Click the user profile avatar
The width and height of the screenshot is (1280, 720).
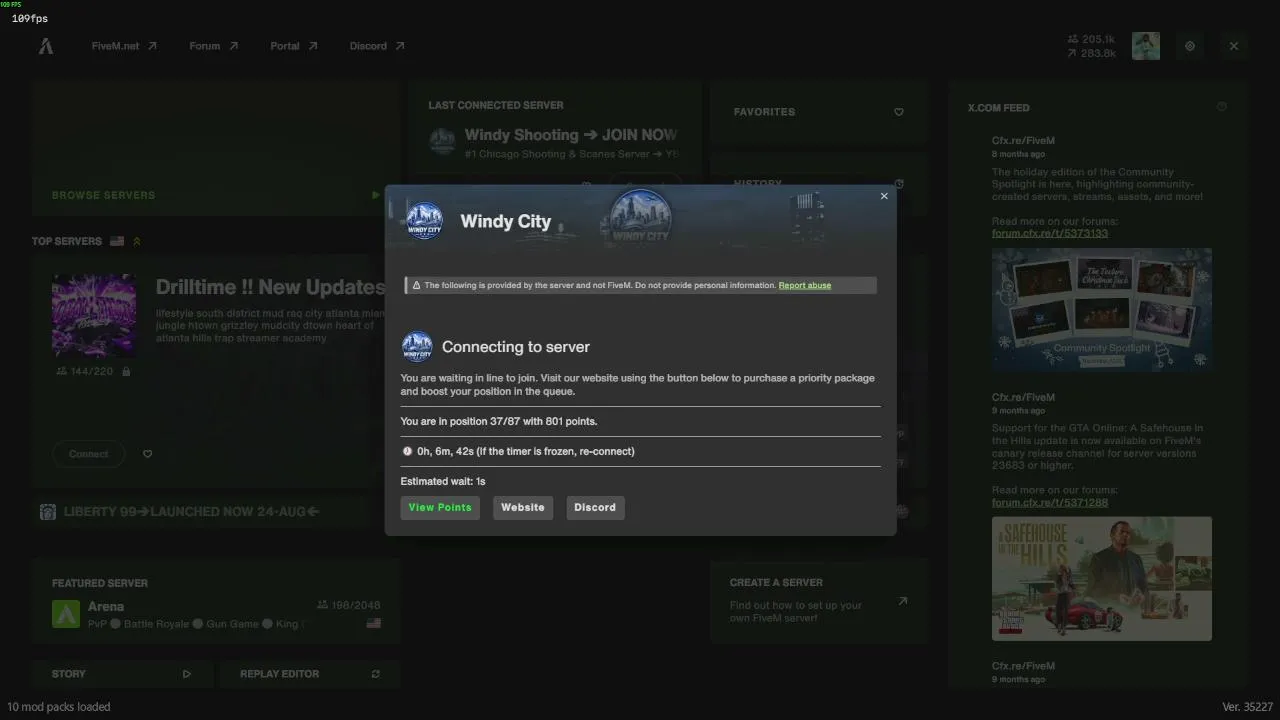[1146, 46]
